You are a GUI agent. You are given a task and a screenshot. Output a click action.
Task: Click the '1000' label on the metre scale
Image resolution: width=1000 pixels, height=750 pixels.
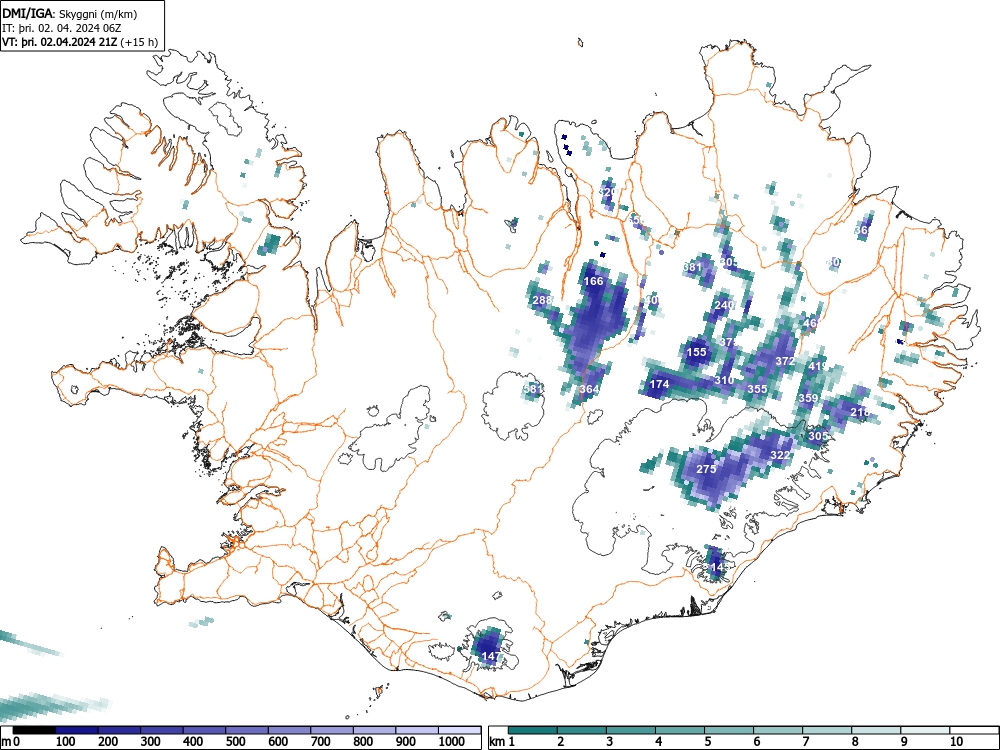tap(451, 742)
